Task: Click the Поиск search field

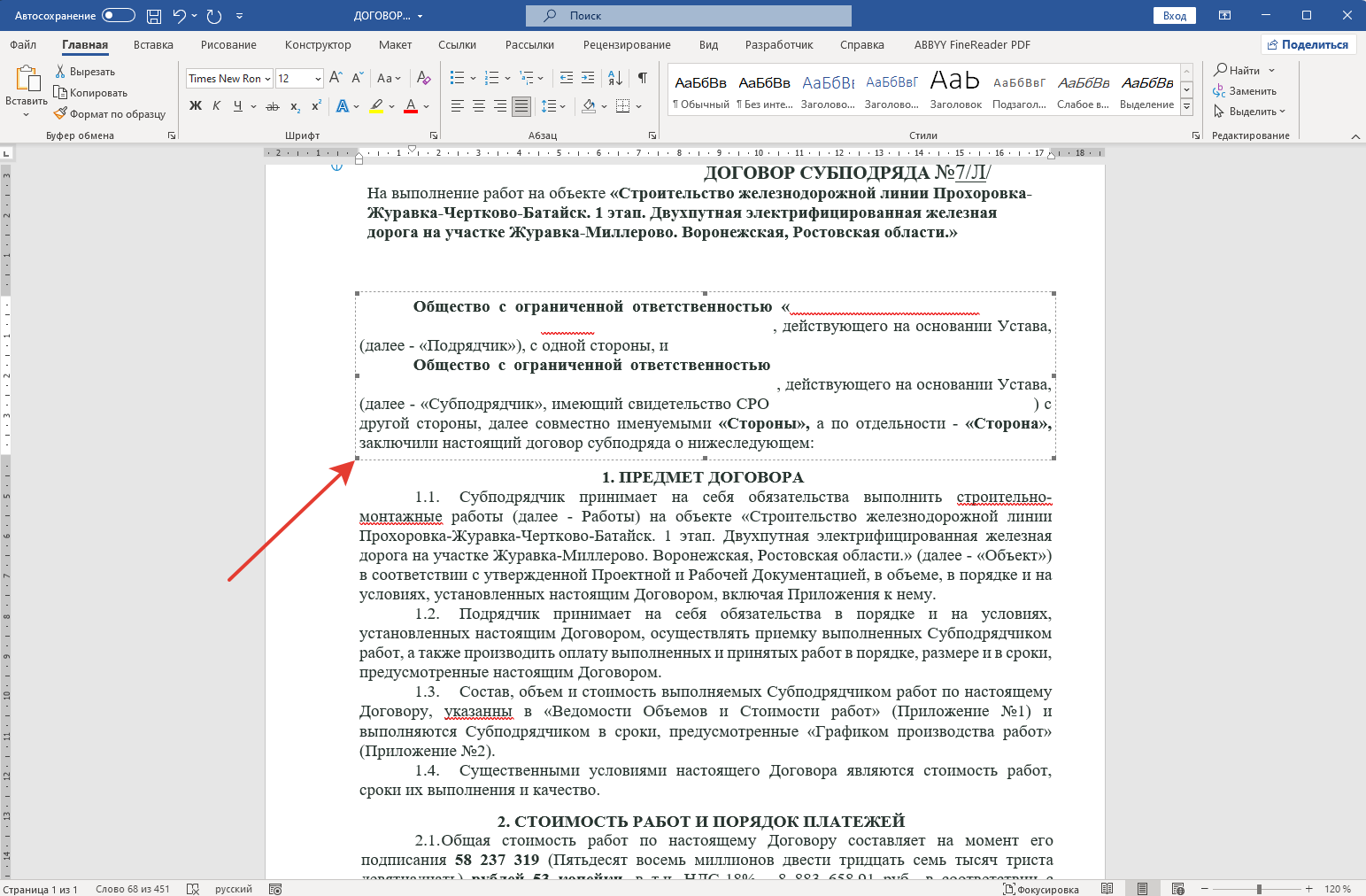Action: (688, 16)
